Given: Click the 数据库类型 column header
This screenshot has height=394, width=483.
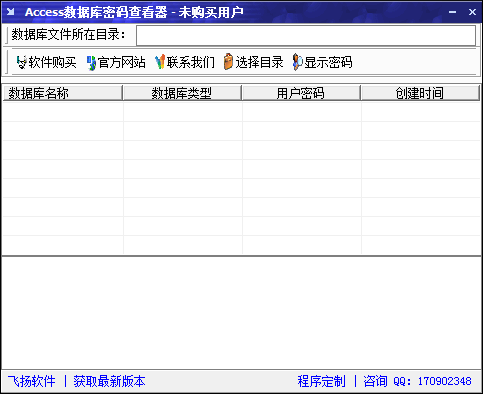Looking at the screenshot, I should (x=182, y=93).
